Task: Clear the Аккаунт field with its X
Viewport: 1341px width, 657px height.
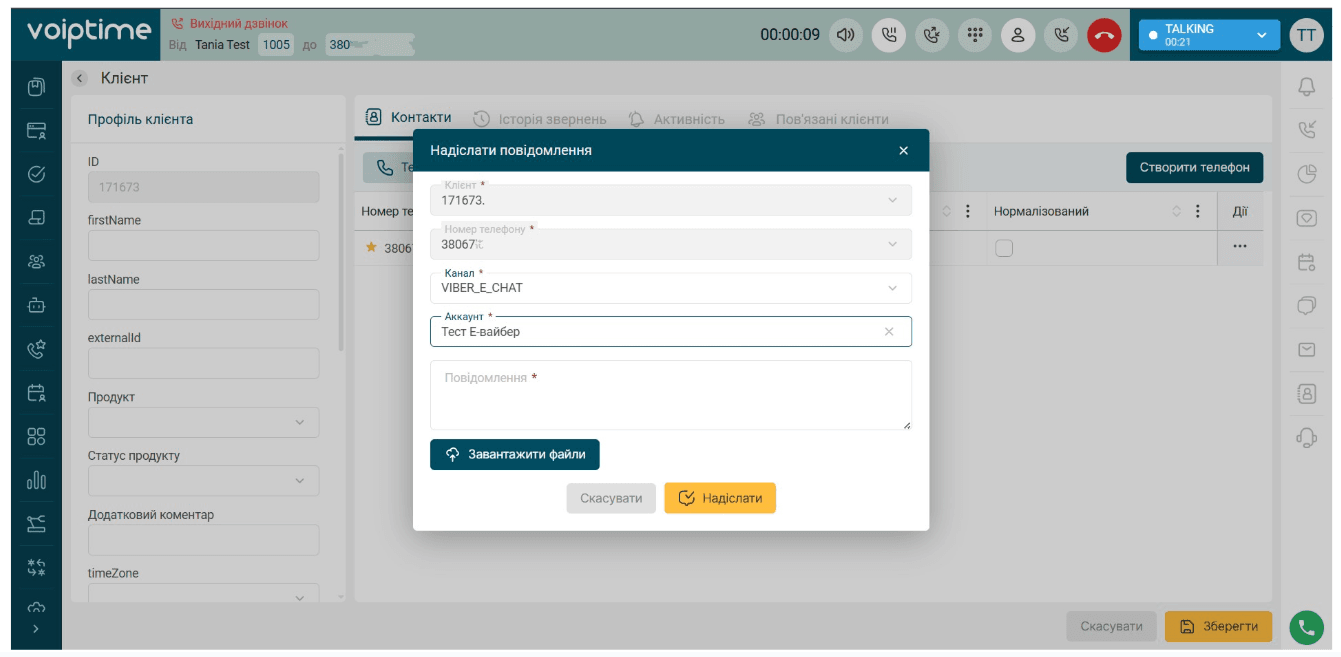Action: click(889, 332)
